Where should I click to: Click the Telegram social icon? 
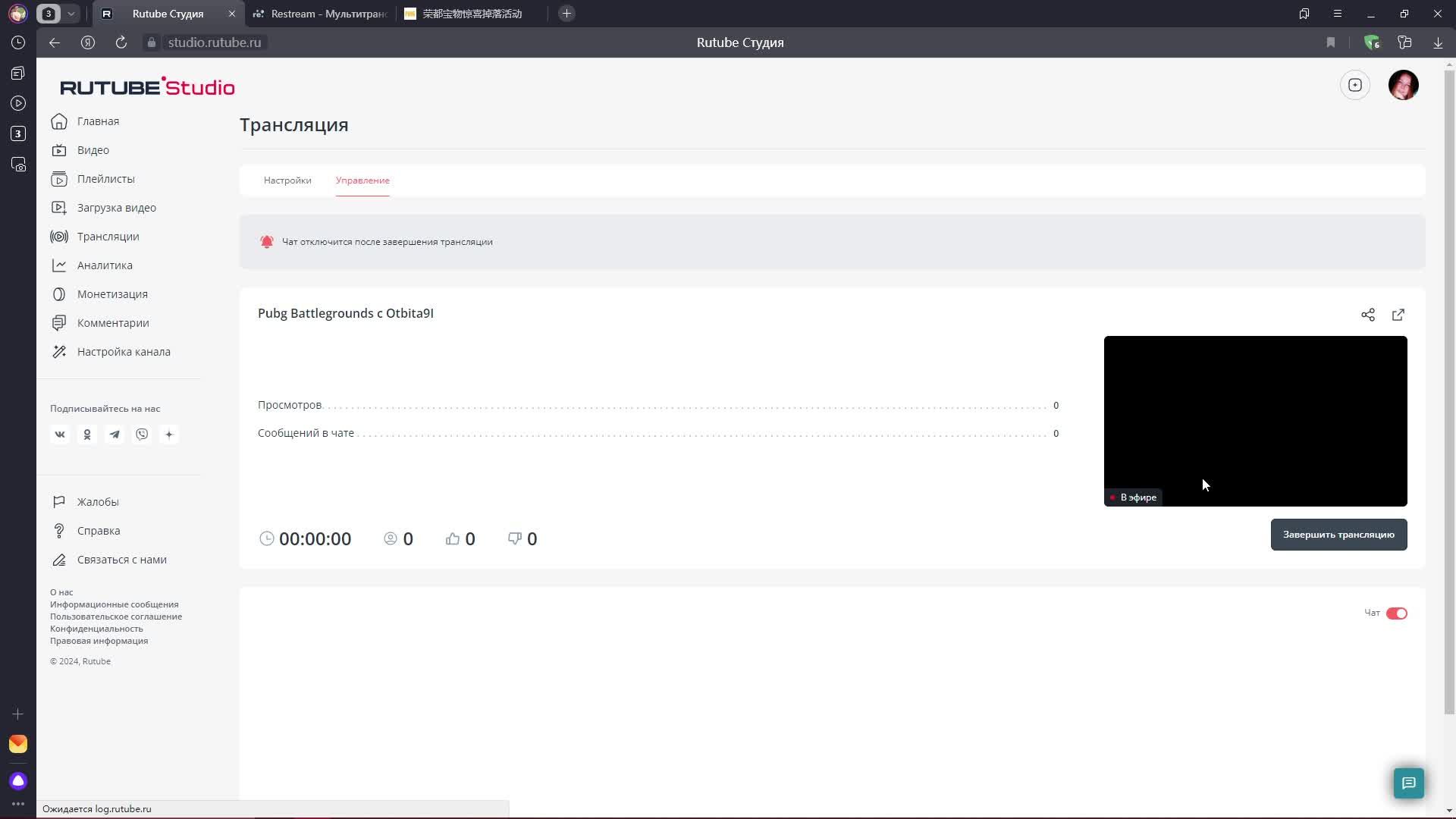click(115, 435)
